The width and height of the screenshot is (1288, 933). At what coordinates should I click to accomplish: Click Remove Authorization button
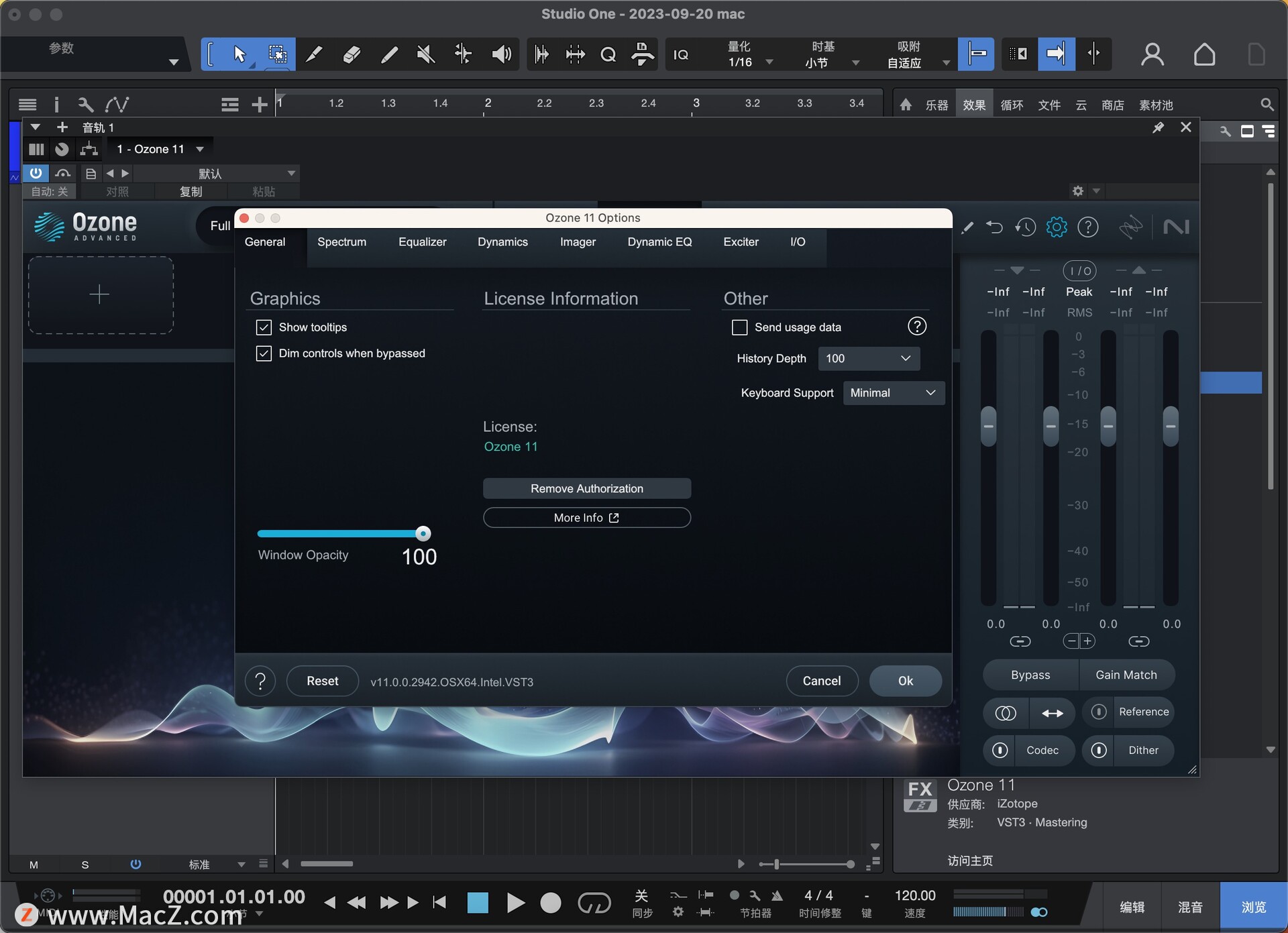pos(587,489)
